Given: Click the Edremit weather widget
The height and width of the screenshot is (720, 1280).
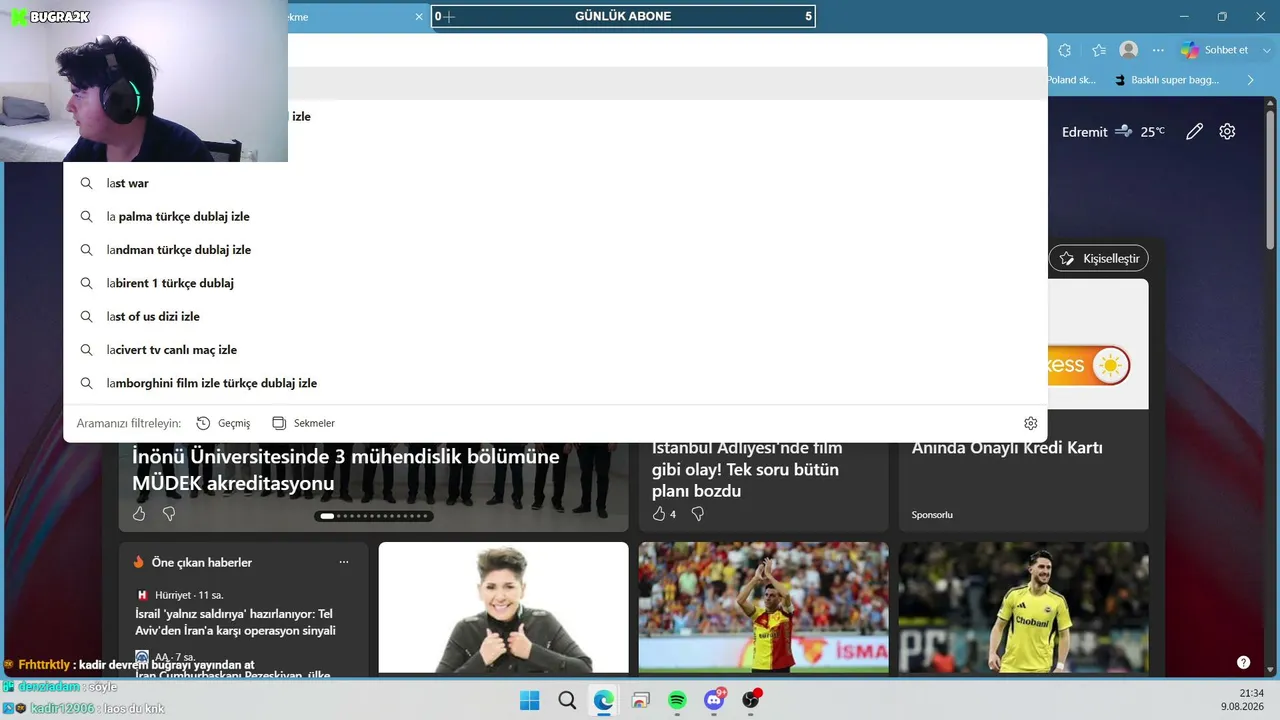Looking at the screenshot, I should [1113, 132].
